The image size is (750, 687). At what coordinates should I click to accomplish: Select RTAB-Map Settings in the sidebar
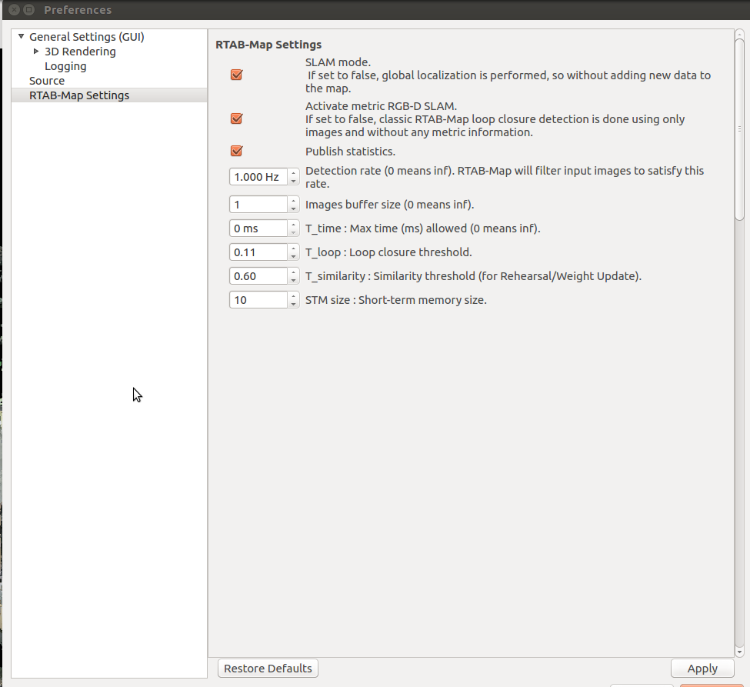click(79, 95)
